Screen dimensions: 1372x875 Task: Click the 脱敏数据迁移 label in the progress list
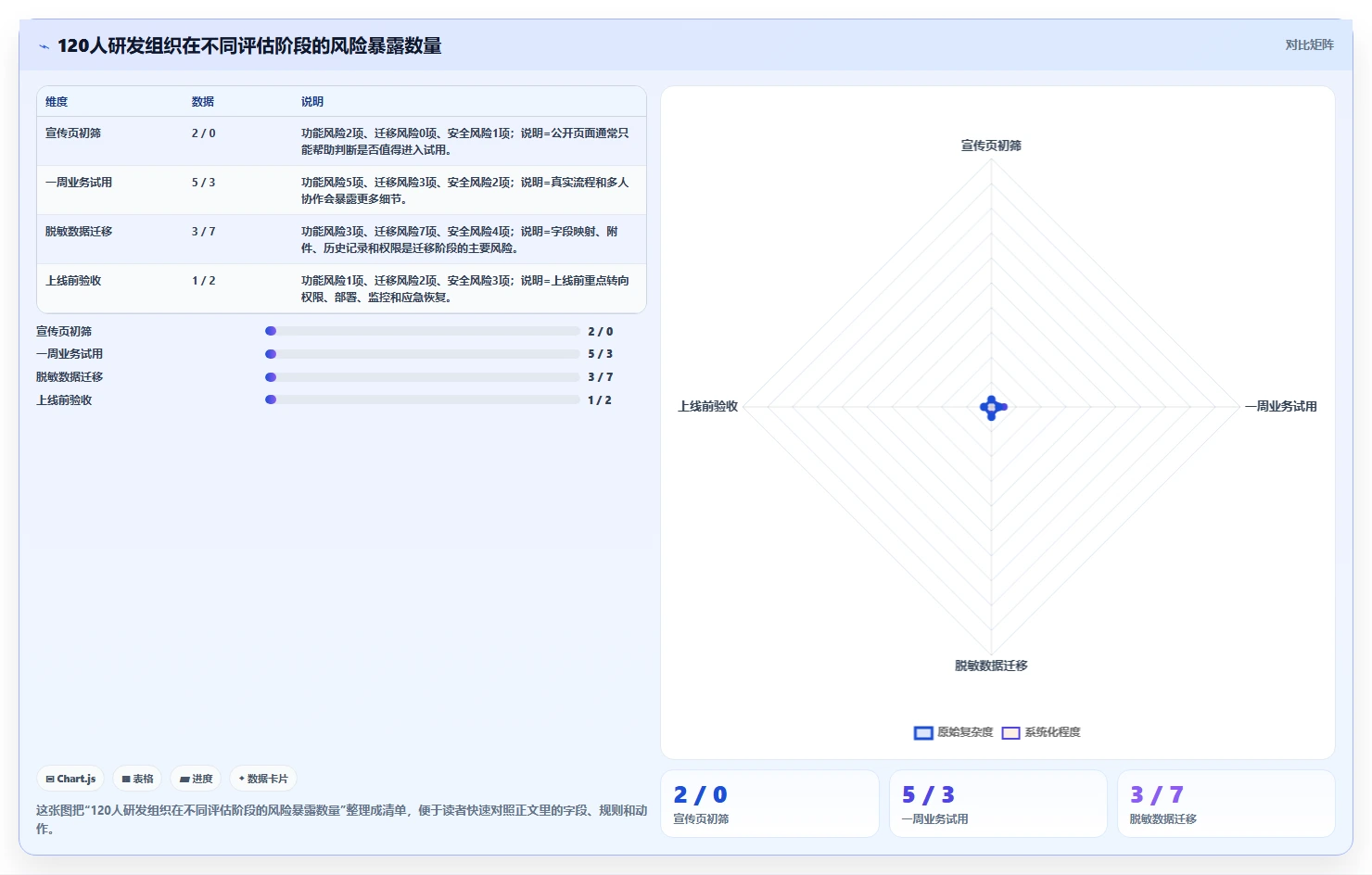tap(70, 377)
